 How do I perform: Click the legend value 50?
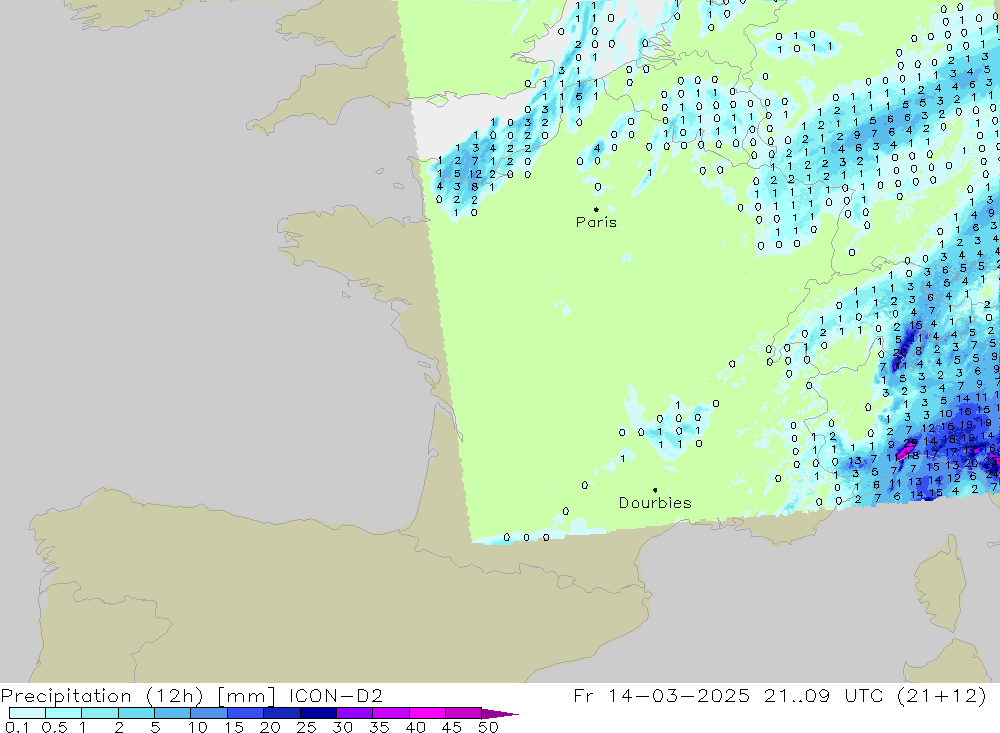pyautogui.click(x=488, y=727)
